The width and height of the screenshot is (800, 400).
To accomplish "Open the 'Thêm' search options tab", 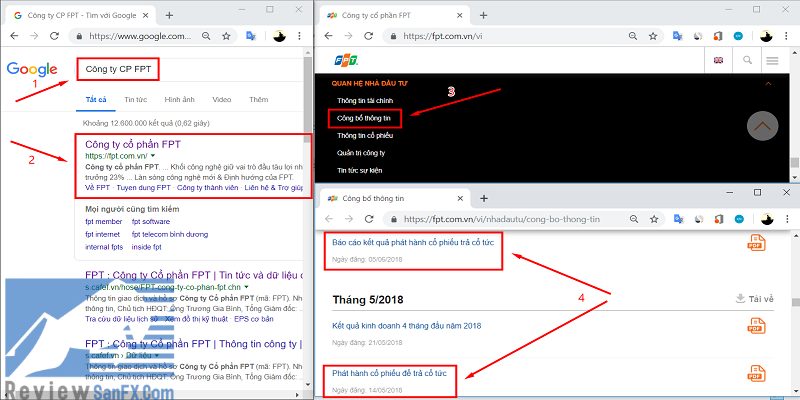I will pos(259,99).
